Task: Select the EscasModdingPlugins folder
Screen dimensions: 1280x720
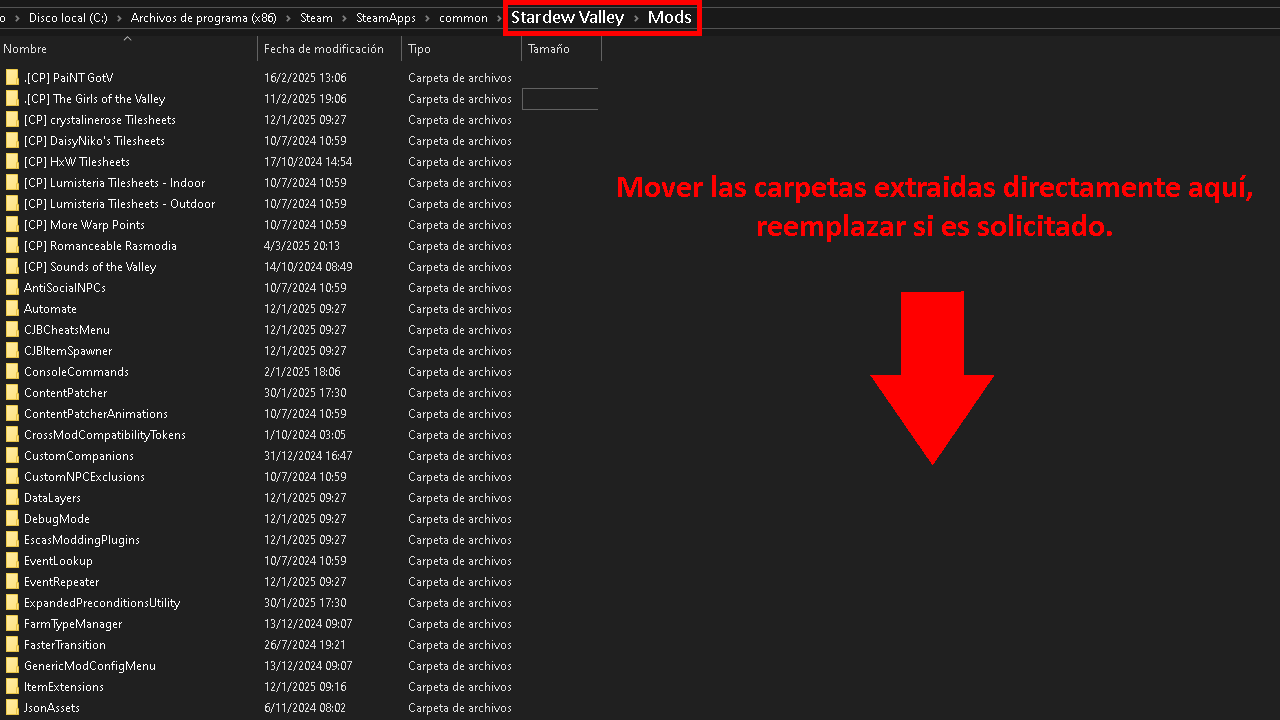Action: 82,540
